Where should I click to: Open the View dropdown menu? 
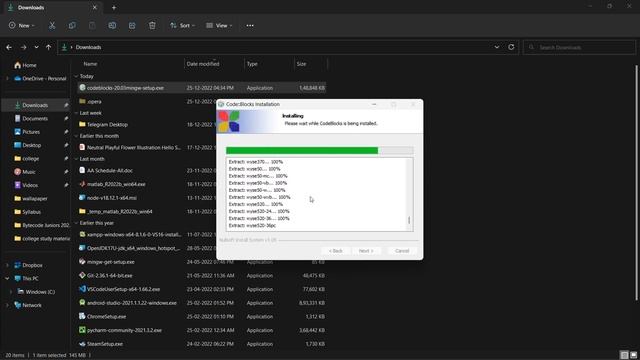click(219, 25)
